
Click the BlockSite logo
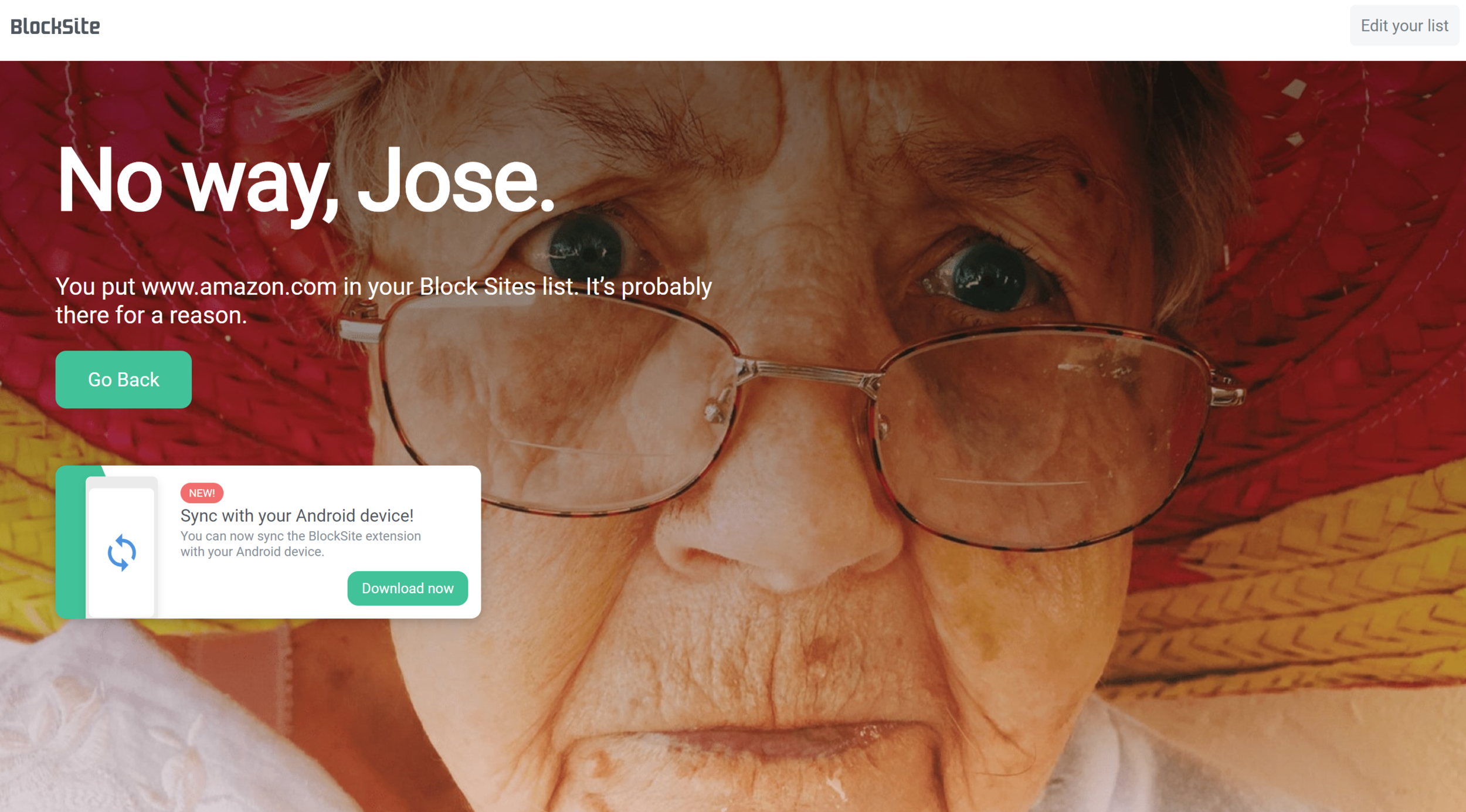click(x=55, y=26)
